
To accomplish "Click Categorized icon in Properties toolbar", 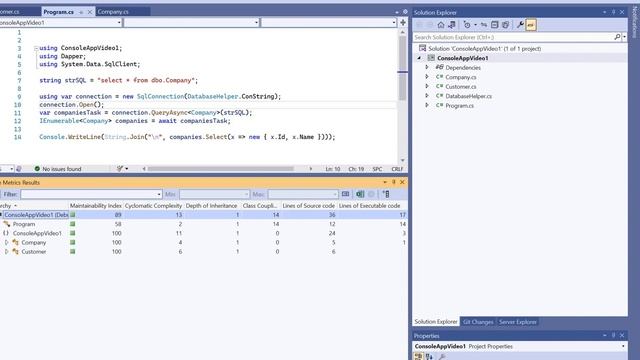I will [x=418, y=356].
